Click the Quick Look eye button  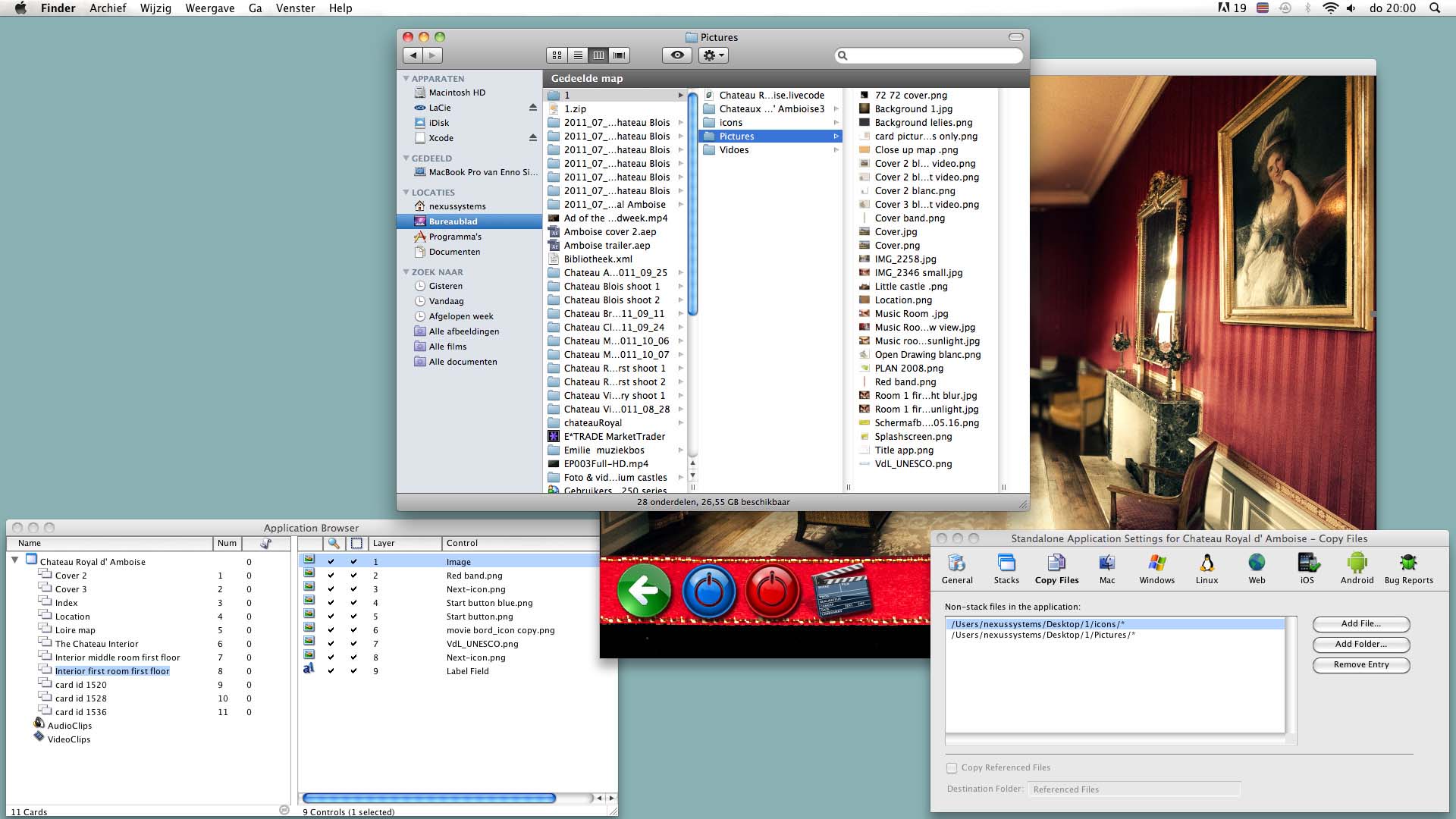point(677,55)
